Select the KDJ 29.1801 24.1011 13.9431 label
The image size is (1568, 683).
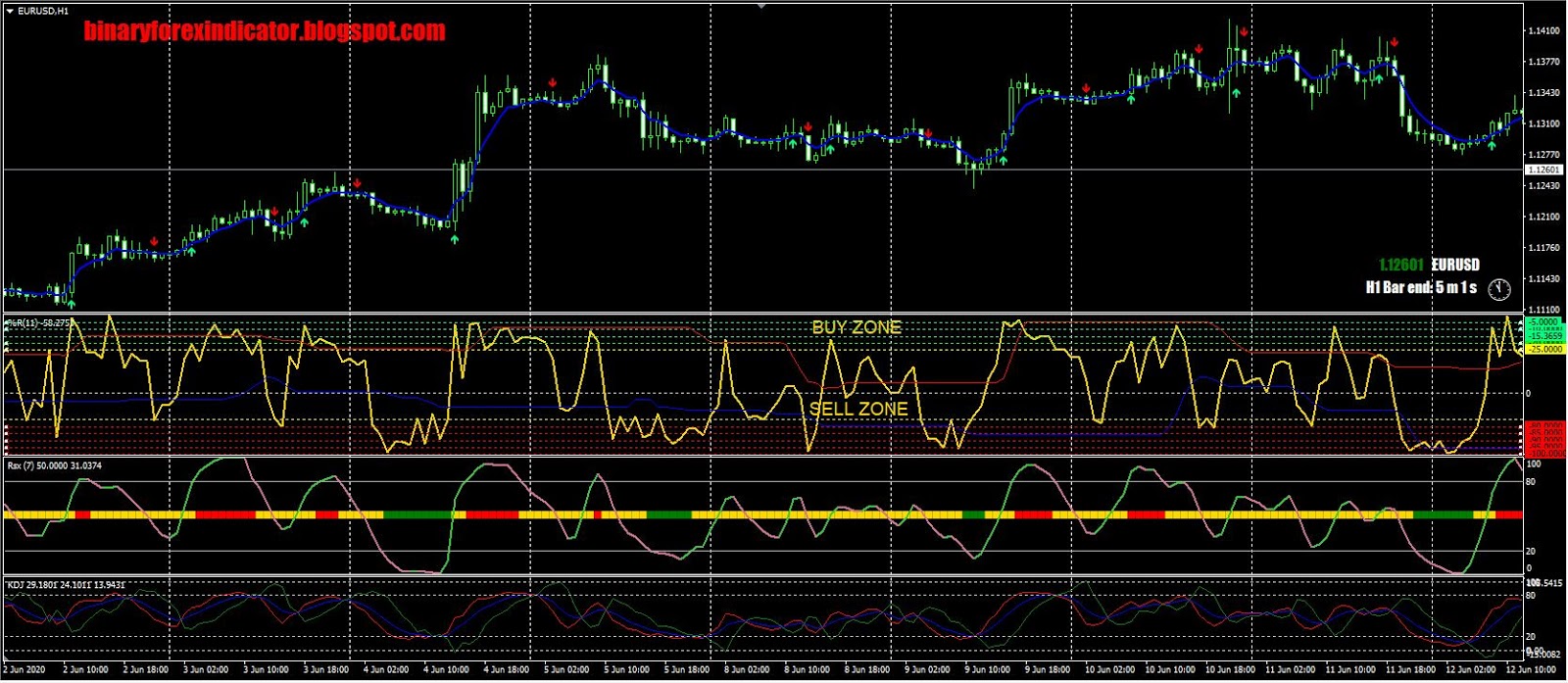click(66, 585)
